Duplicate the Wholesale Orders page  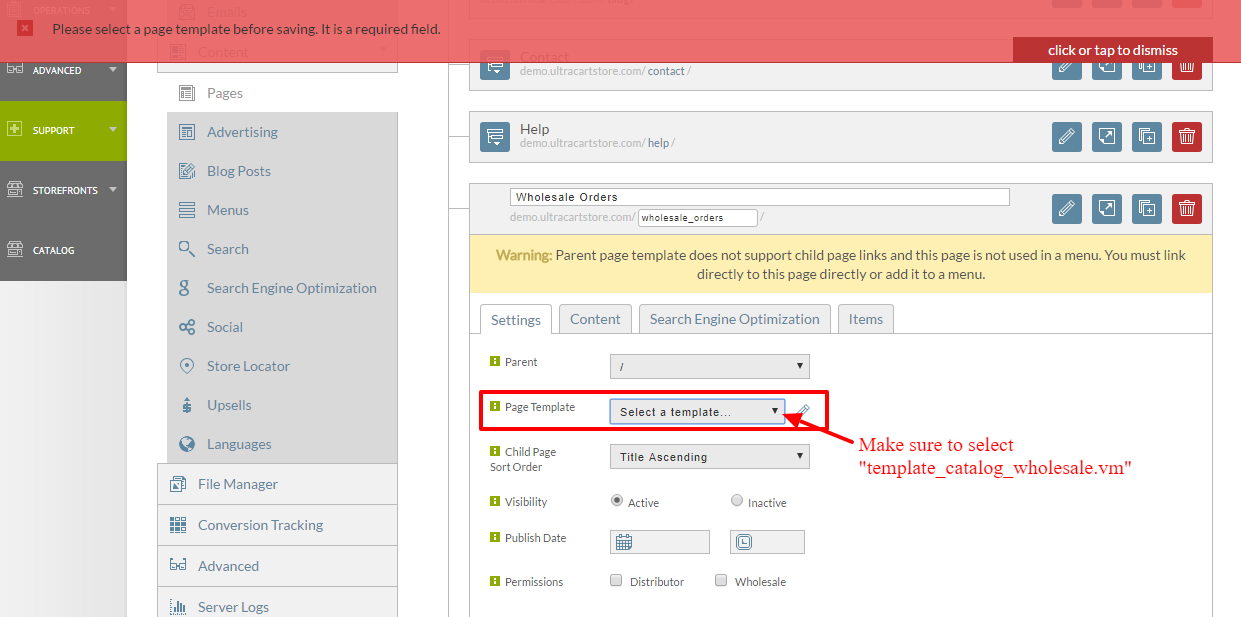1147,208
